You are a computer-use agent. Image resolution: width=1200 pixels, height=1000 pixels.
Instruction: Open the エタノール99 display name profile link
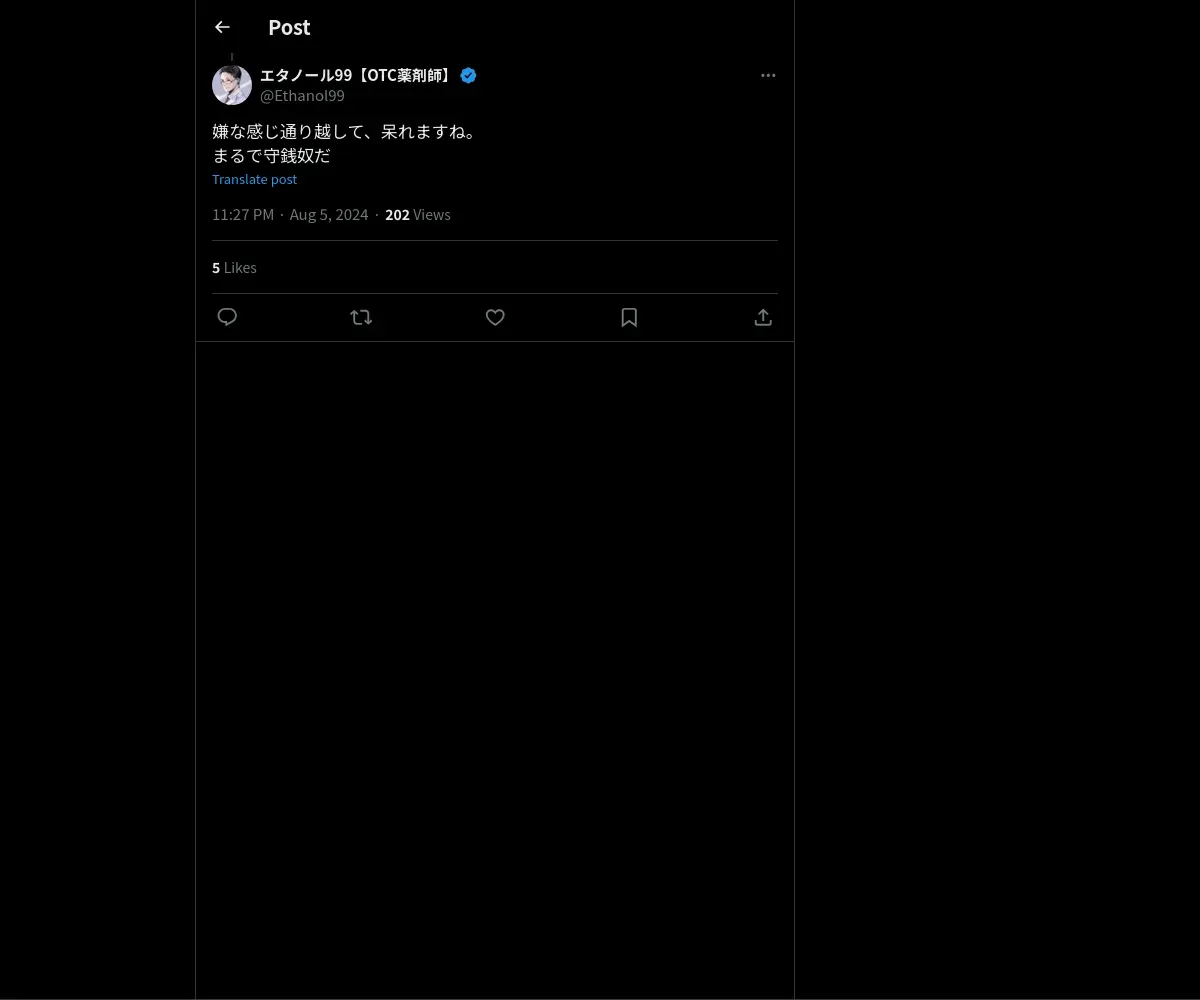click(x=357, y=75)
